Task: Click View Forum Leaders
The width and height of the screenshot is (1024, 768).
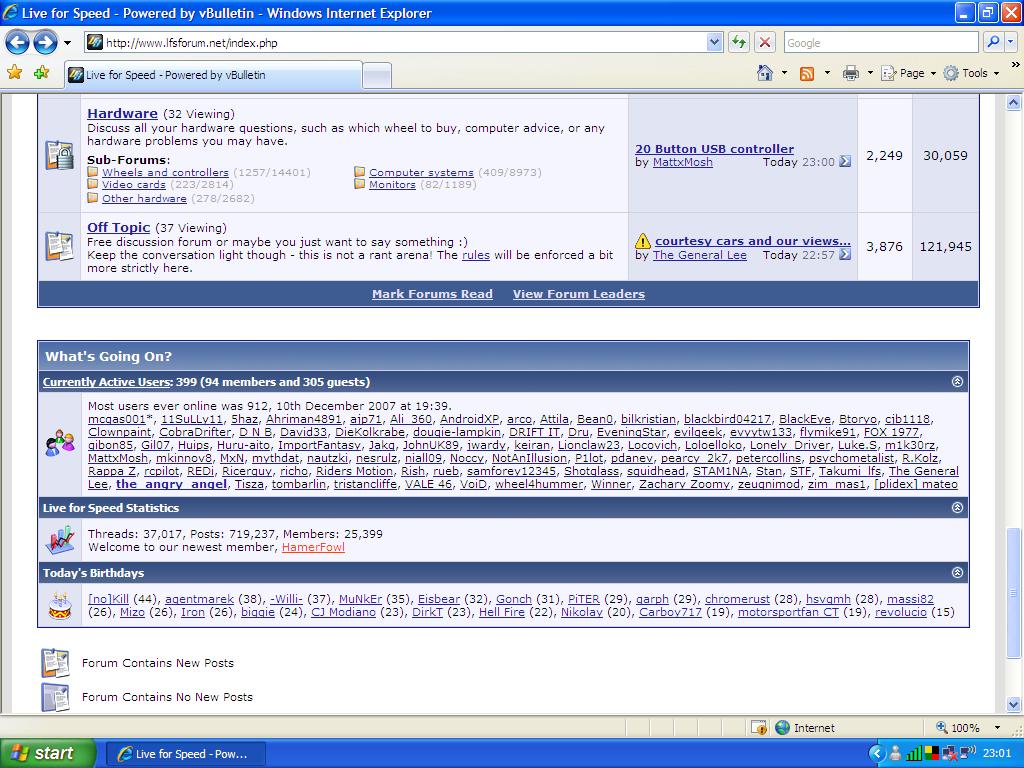Action: pos(579,294)
